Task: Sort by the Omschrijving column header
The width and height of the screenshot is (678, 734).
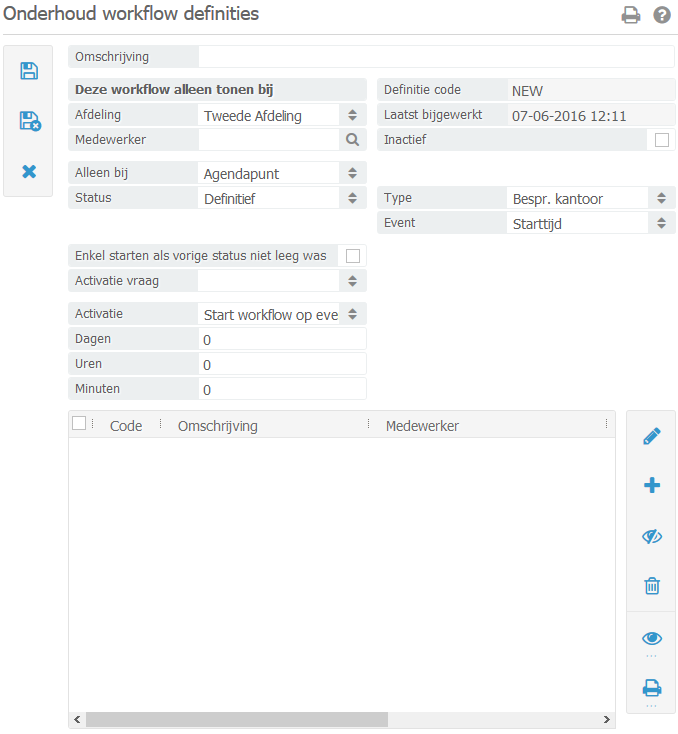Action: pos(218,426)
